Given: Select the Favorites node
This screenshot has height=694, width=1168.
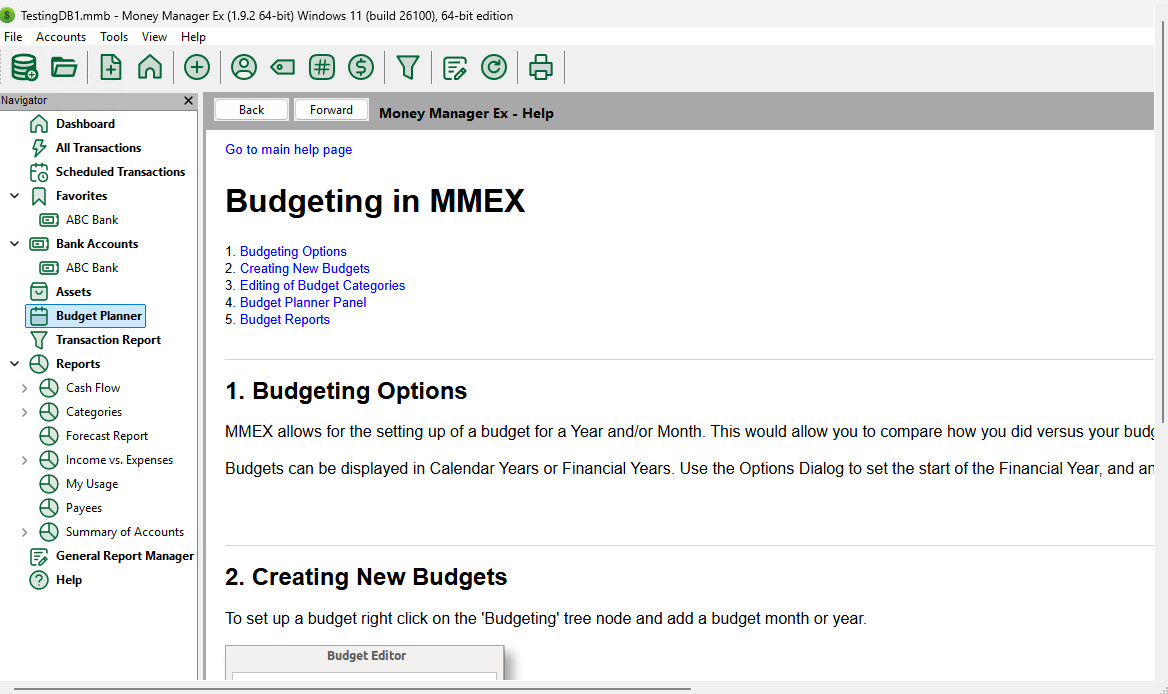Looking at the screenshot, I should 81,196.
